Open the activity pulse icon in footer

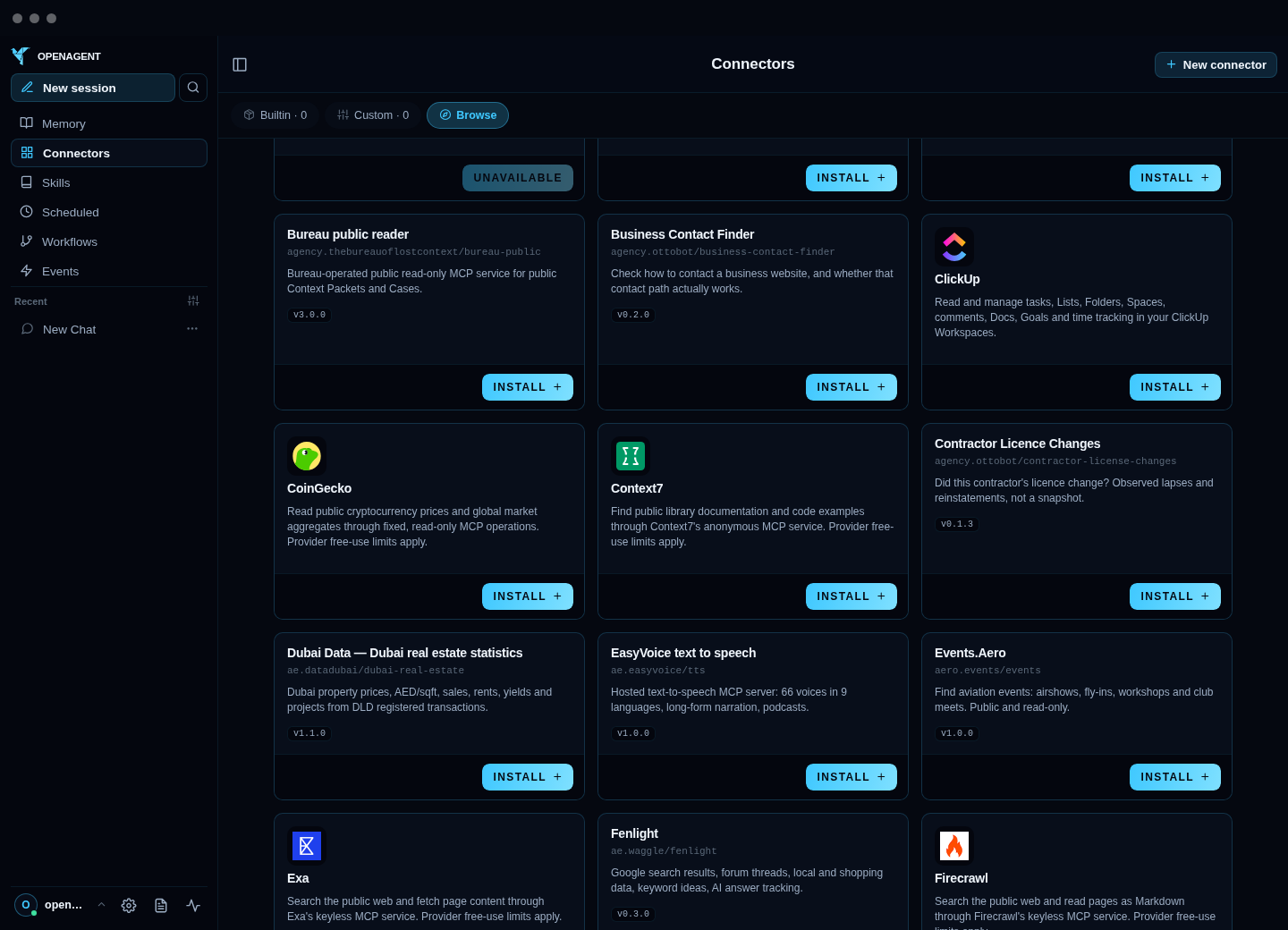pyautogui.click(x=193, y=905)
